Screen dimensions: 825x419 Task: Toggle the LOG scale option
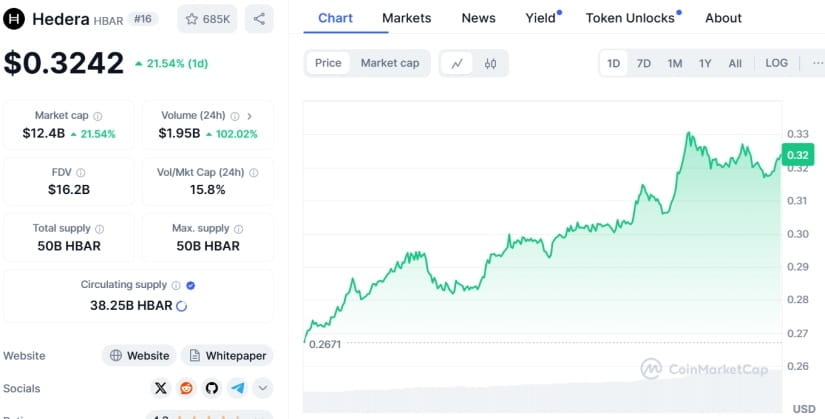tap(776, 63)
